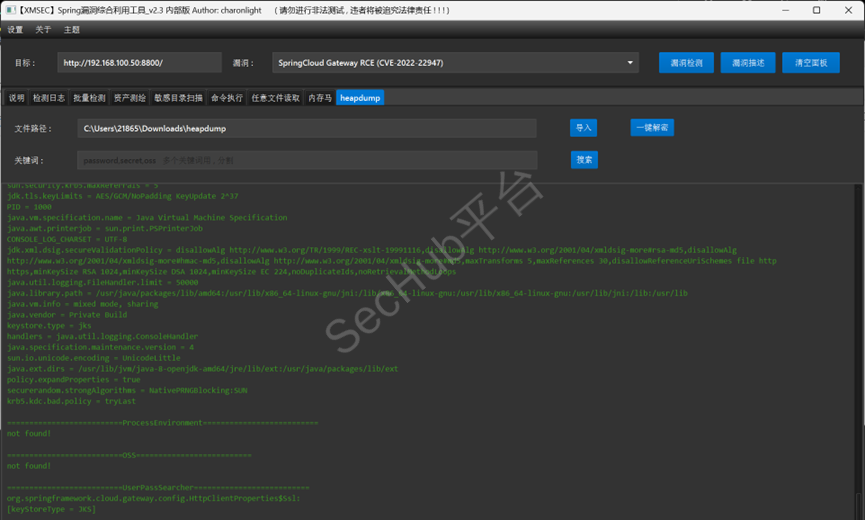
Task: Click the 'krb5.kdc.bad.policy = tryLast' line
Action: [x=71, y=401]
